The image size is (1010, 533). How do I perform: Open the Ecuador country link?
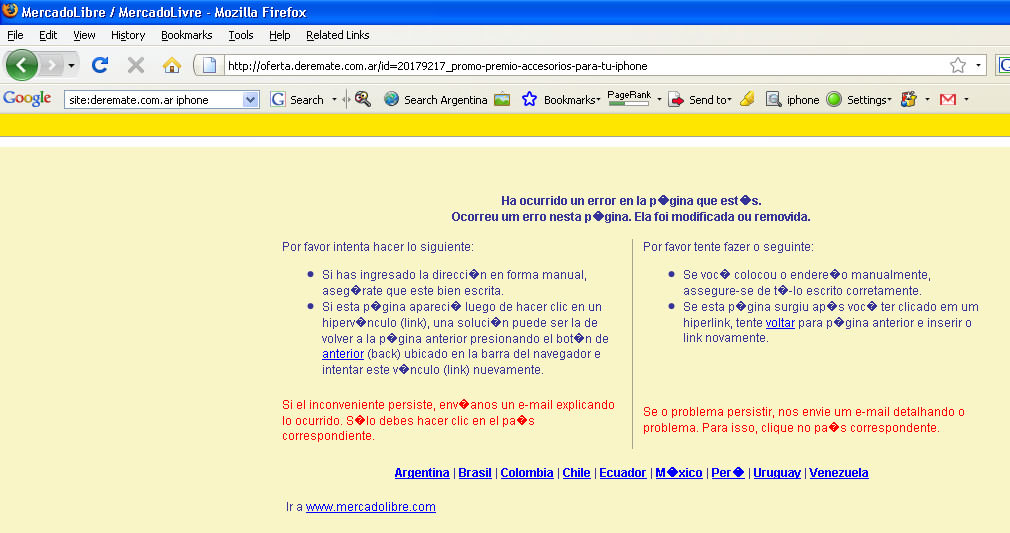[x=623, y=472]
